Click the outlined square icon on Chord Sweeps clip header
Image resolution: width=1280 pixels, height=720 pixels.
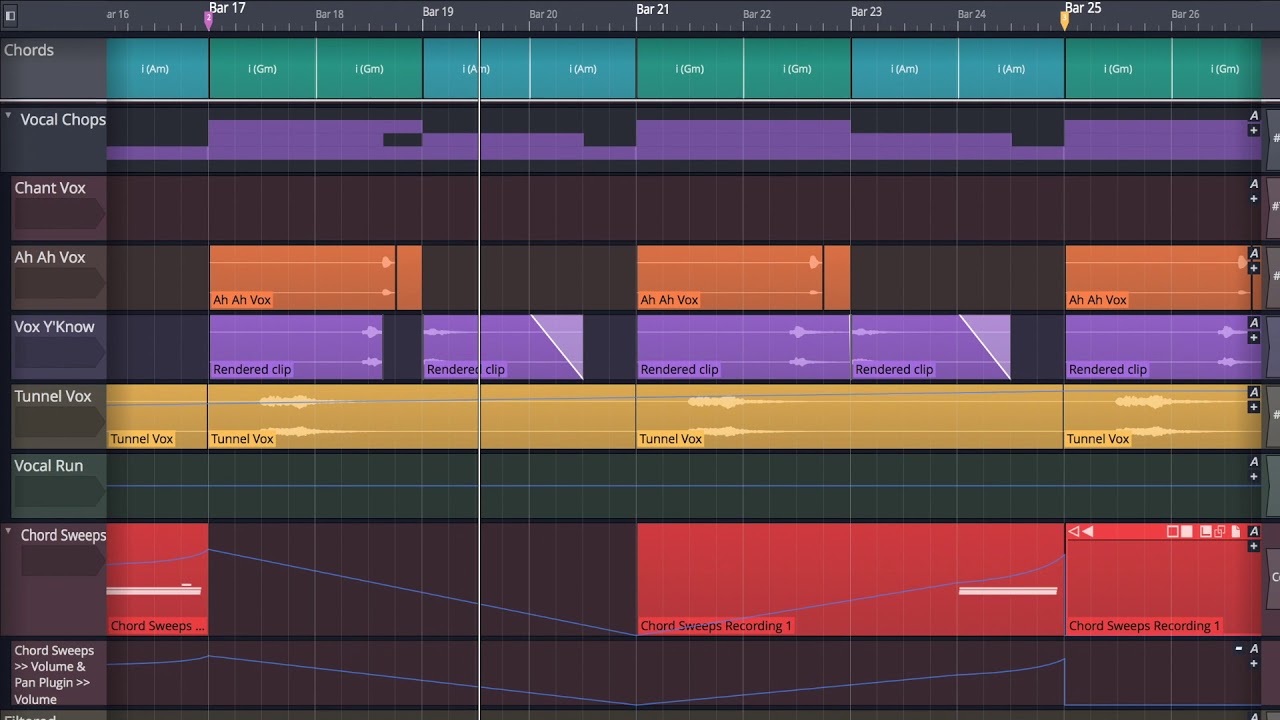[1173, 532]
